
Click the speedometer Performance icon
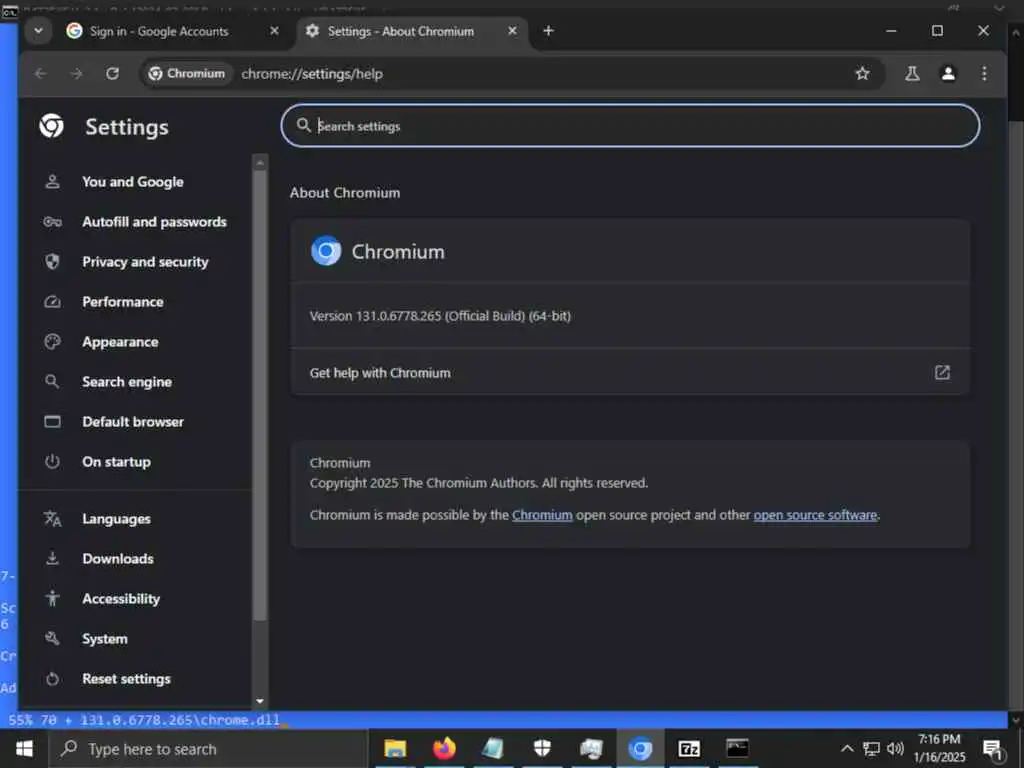click(x=52, y=302)
